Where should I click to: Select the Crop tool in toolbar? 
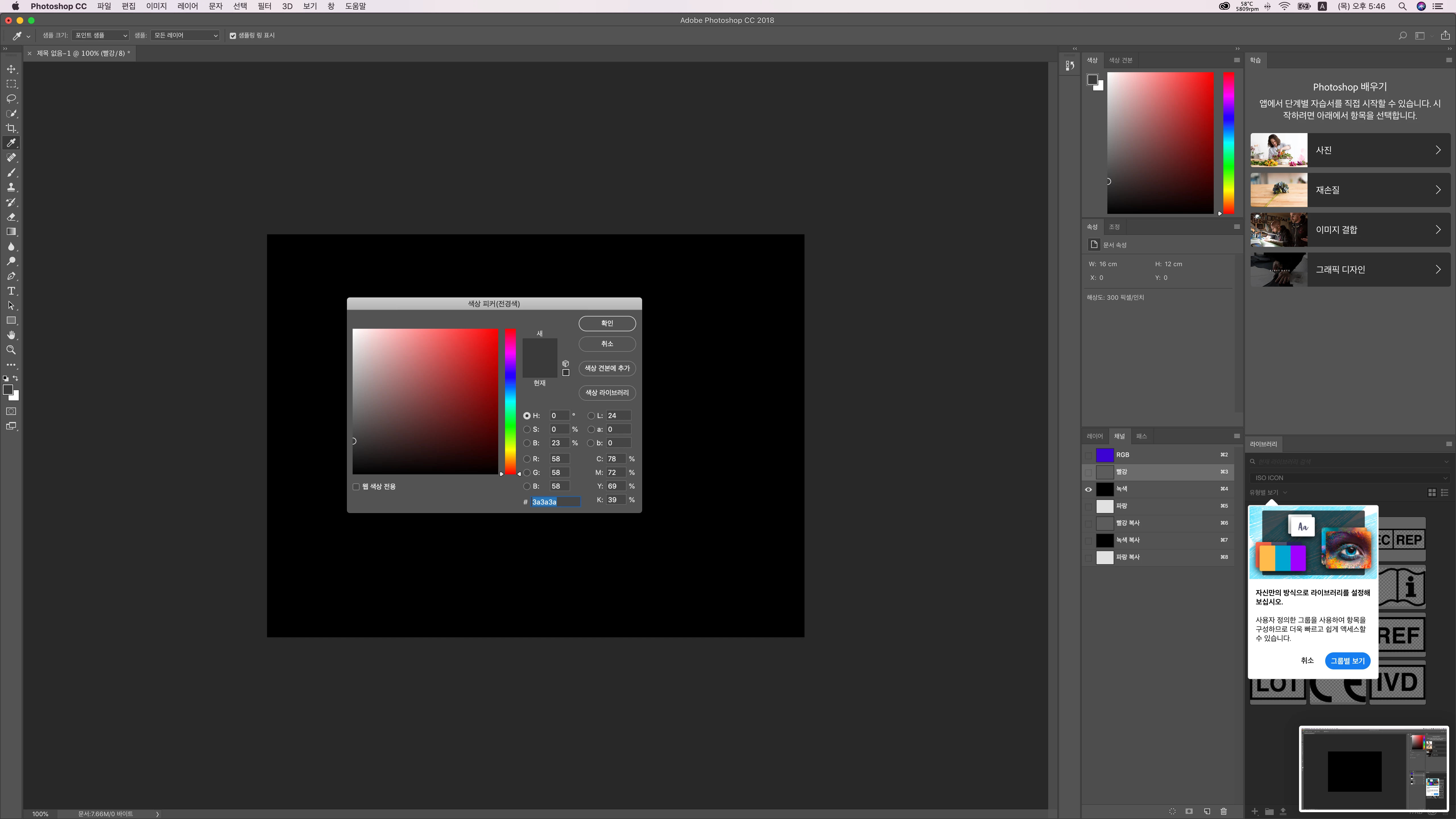(x=11, y=128)
